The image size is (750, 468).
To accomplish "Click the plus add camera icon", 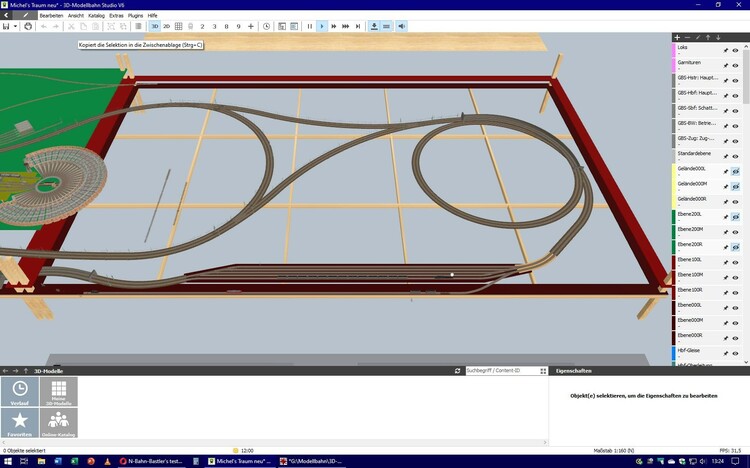I will tap(251, 26).
